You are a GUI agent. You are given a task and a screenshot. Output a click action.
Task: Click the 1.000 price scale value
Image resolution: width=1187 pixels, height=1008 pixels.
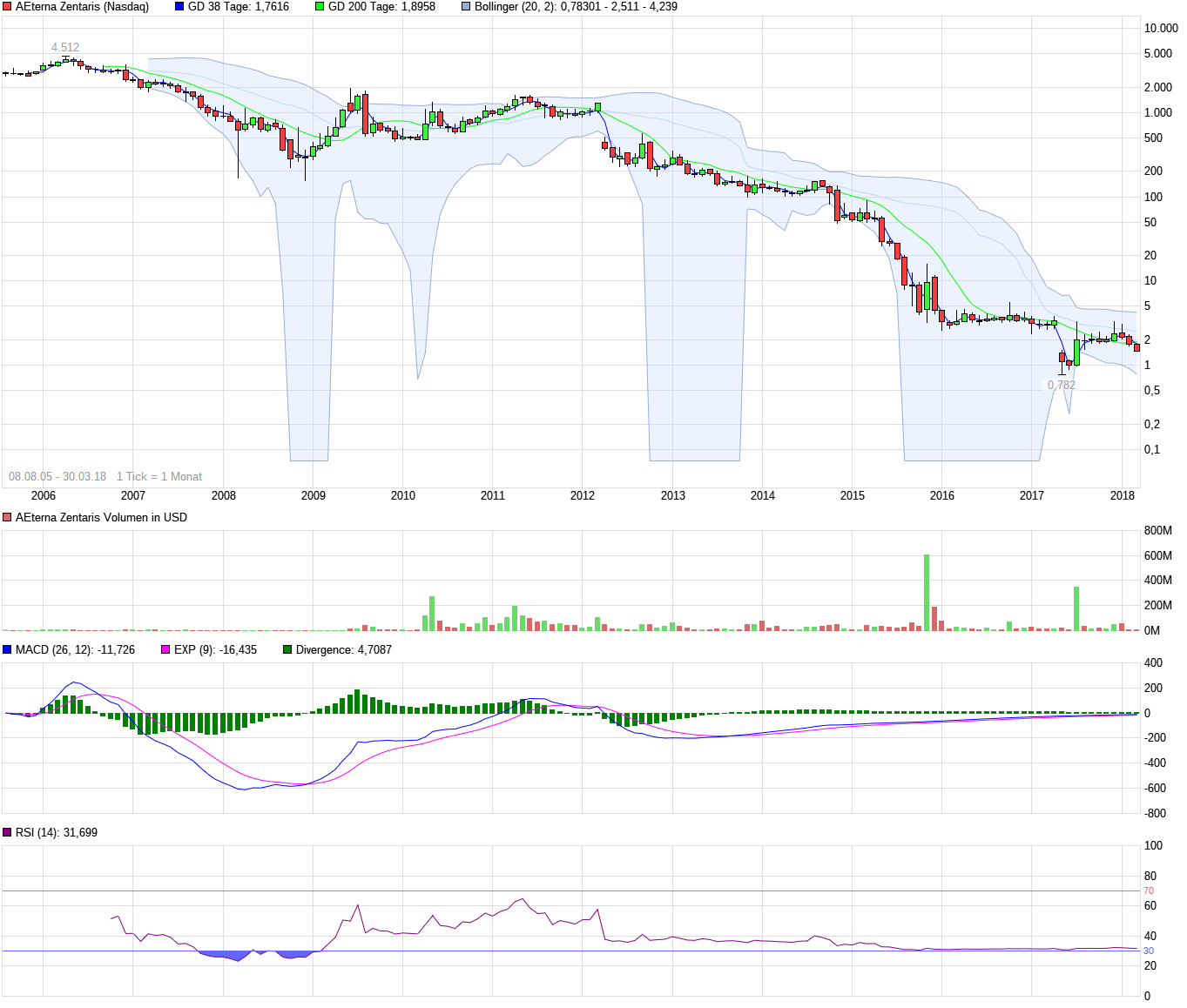click(1158, 112)
